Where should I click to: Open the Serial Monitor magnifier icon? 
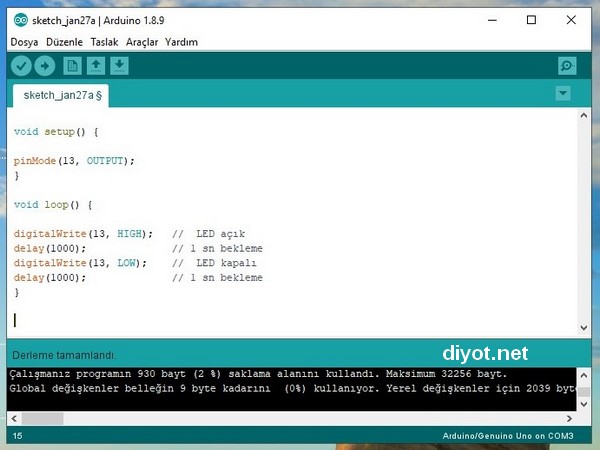[x=567, y=66]
